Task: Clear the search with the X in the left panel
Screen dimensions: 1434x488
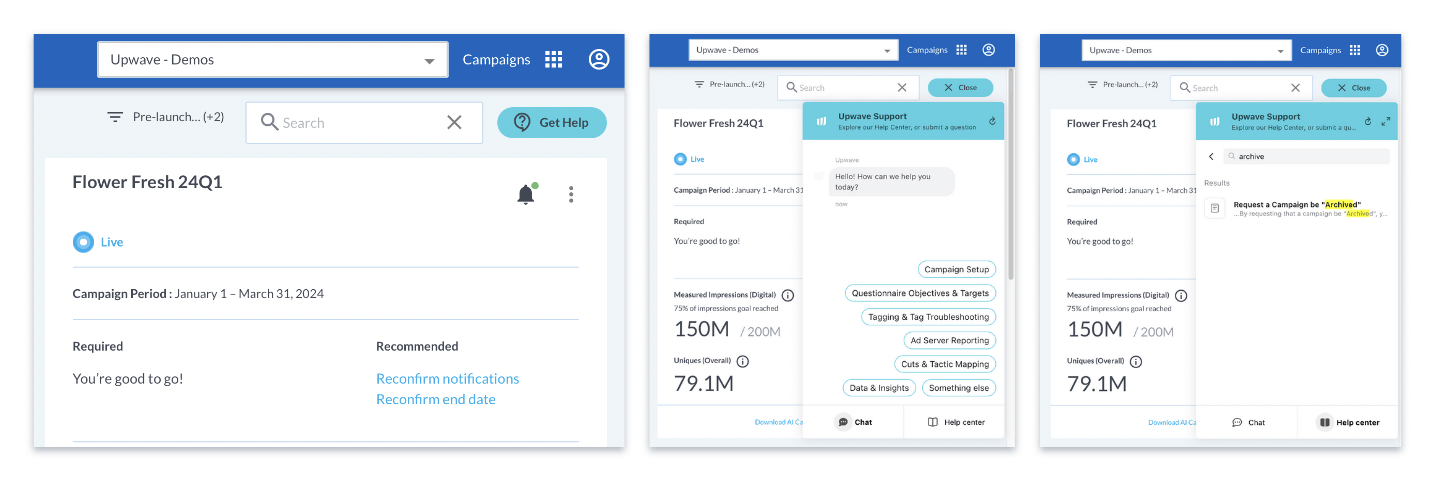Action: [454, 123]
